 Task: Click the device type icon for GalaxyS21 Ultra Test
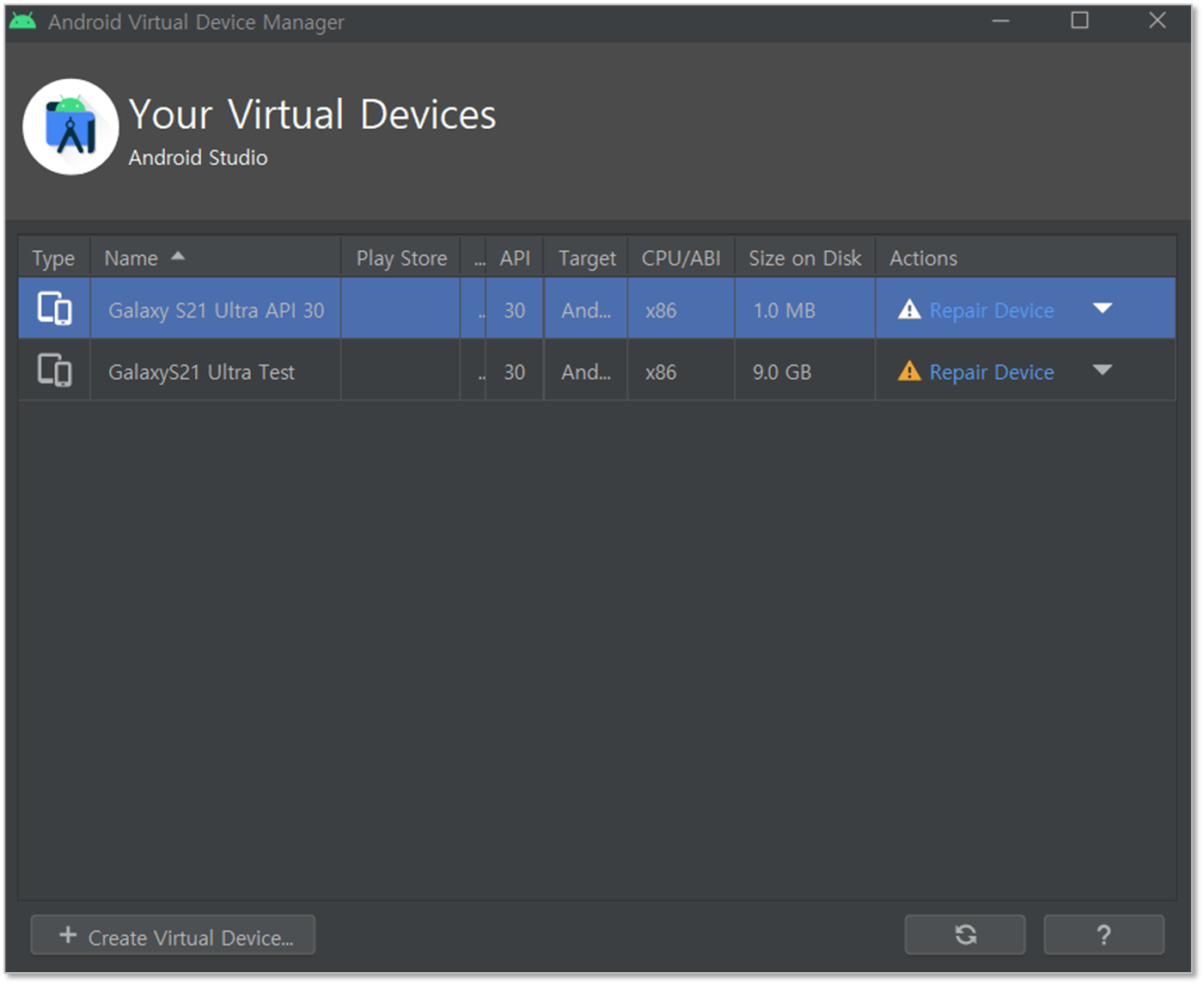pyautogui.click(x=54, y=370)
